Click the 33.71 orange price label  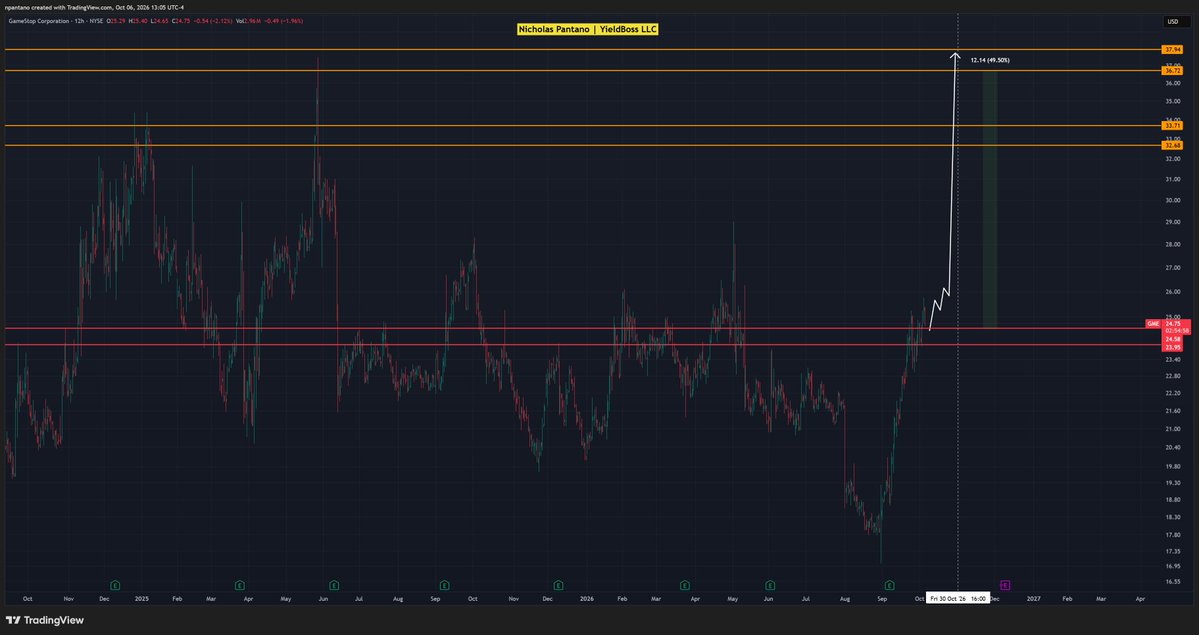[1172, 125]
